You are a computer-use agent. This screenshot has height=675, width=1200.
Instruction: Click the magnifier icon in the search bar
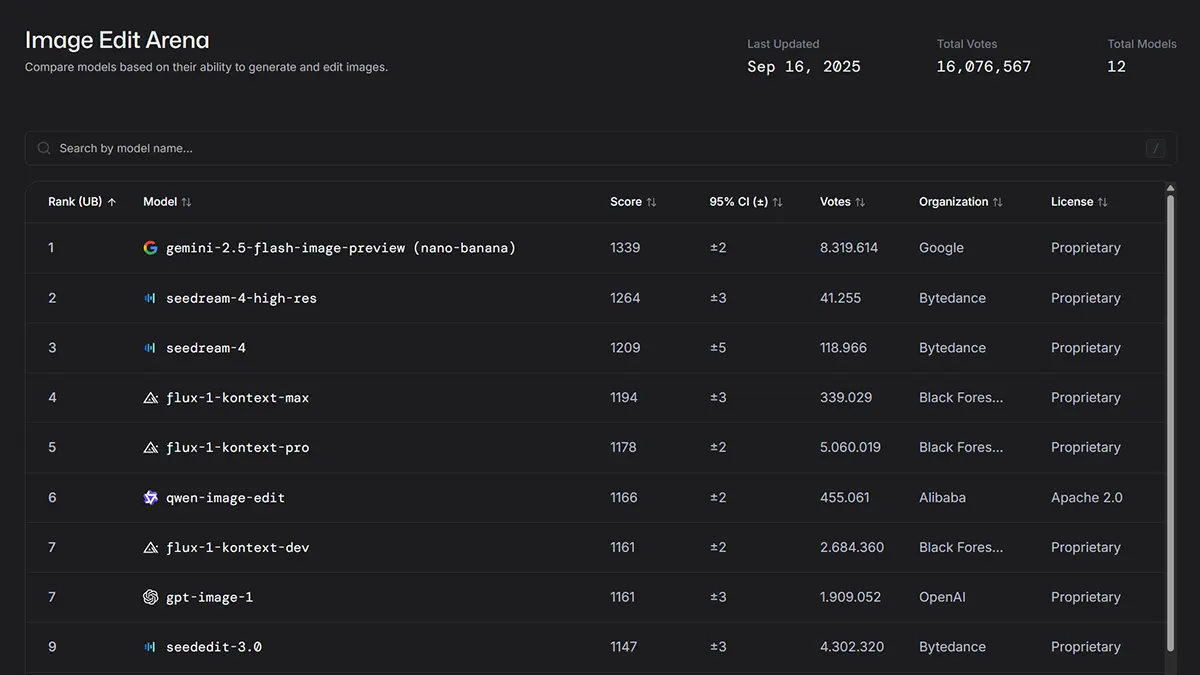44,148
